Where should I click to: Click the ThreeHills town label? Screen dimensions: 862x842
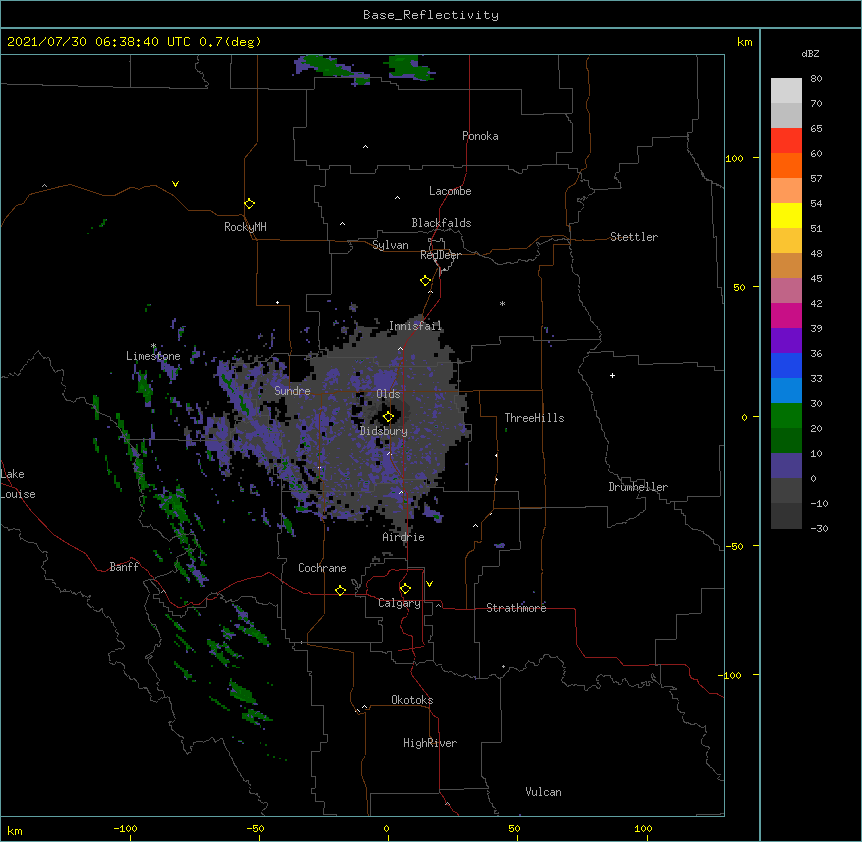tap(534, 418)
